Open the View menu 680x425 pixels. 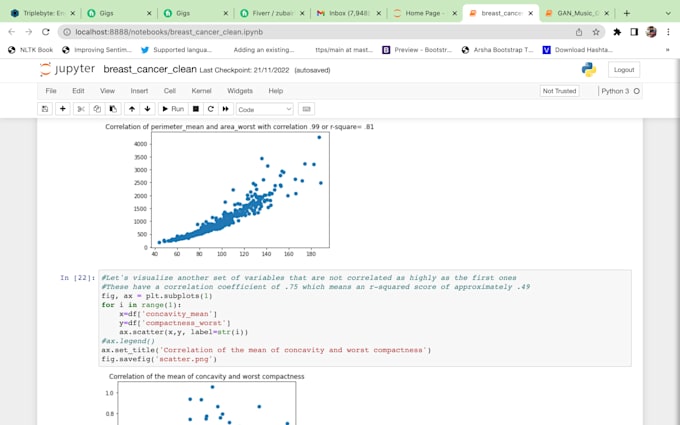tap(107, 91)
